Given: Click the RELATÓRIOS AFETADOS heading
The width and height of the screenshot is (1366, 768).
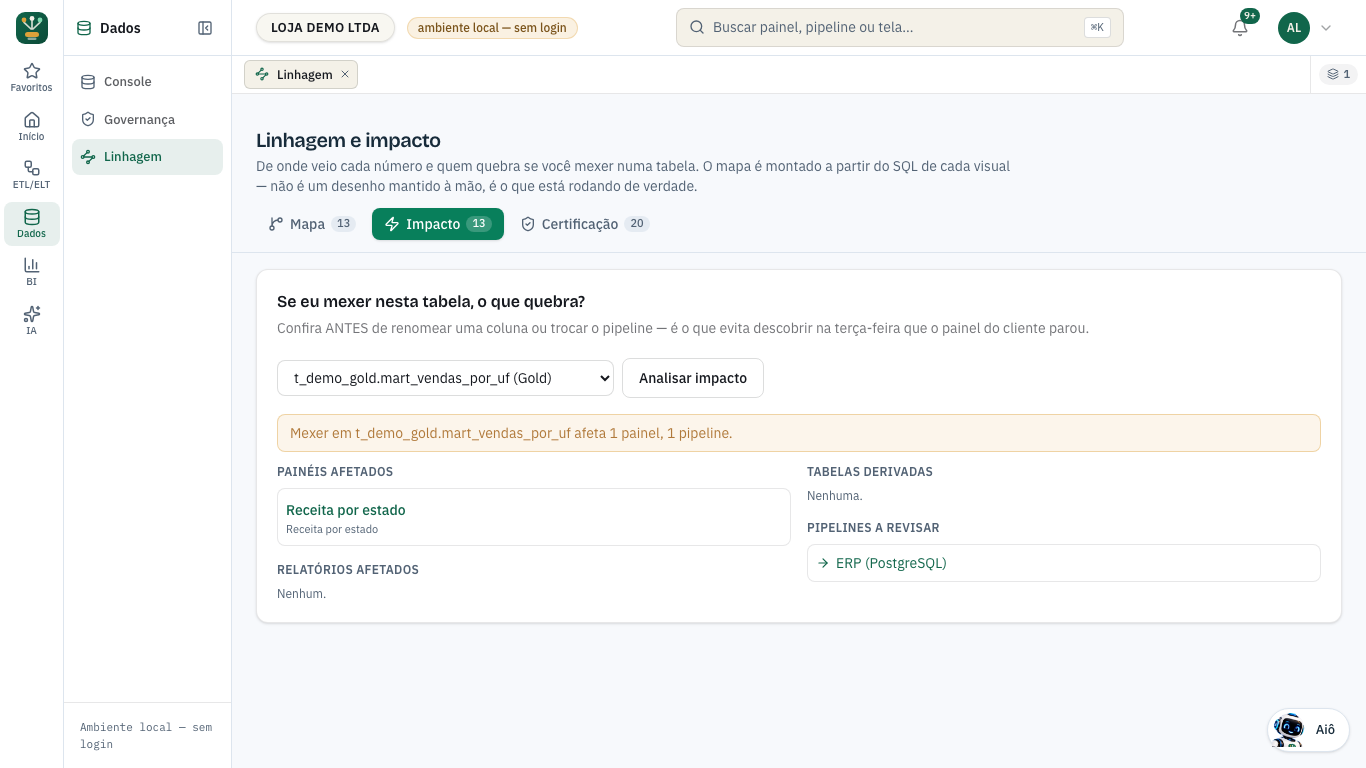Looking at the screenshot, I should [x=348, y=570].
